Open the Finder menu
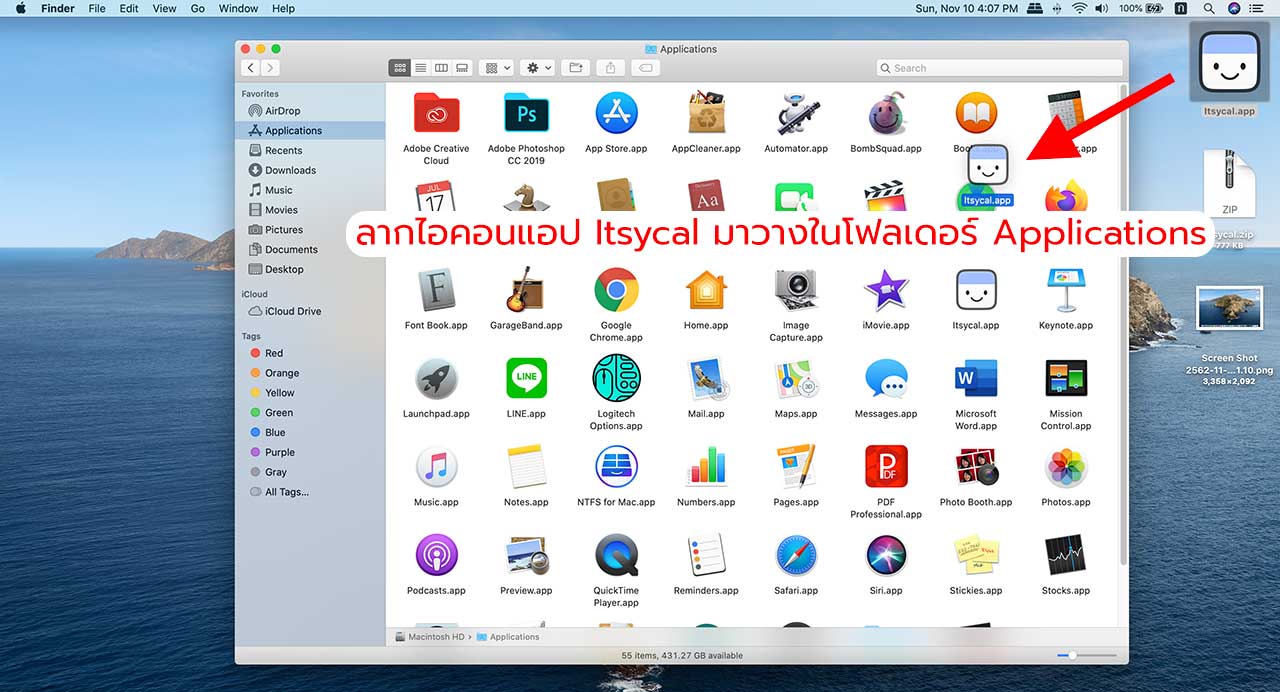Screen dimensions: 1280x692 [57, 8]
